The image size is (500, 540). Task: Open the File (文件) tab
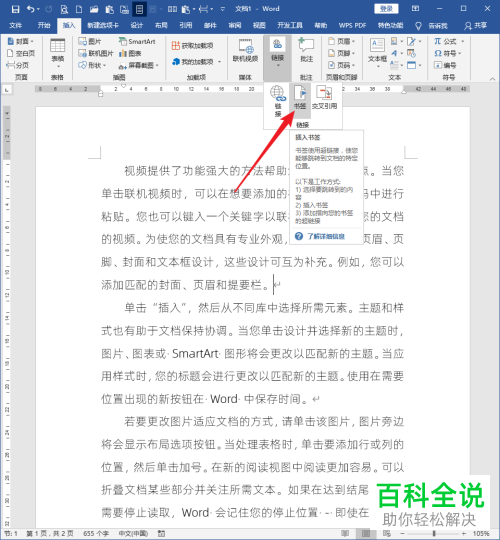click(x=15, y=25)
